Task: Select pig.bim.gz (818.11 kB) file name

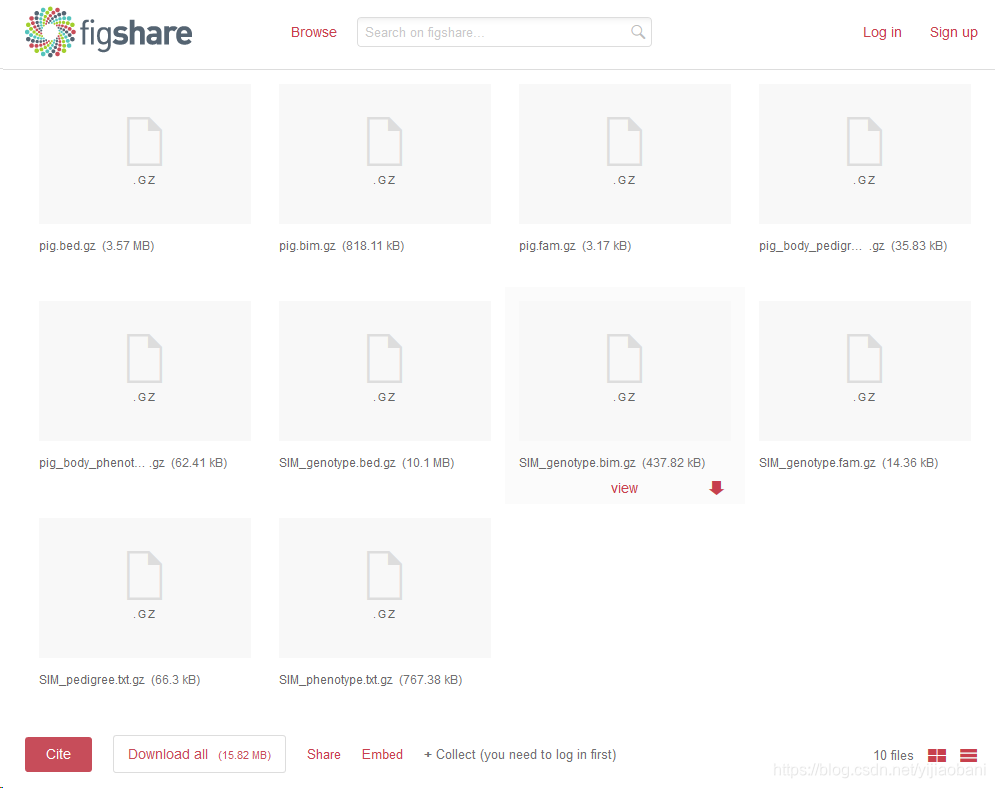Action: click(341, 246)
